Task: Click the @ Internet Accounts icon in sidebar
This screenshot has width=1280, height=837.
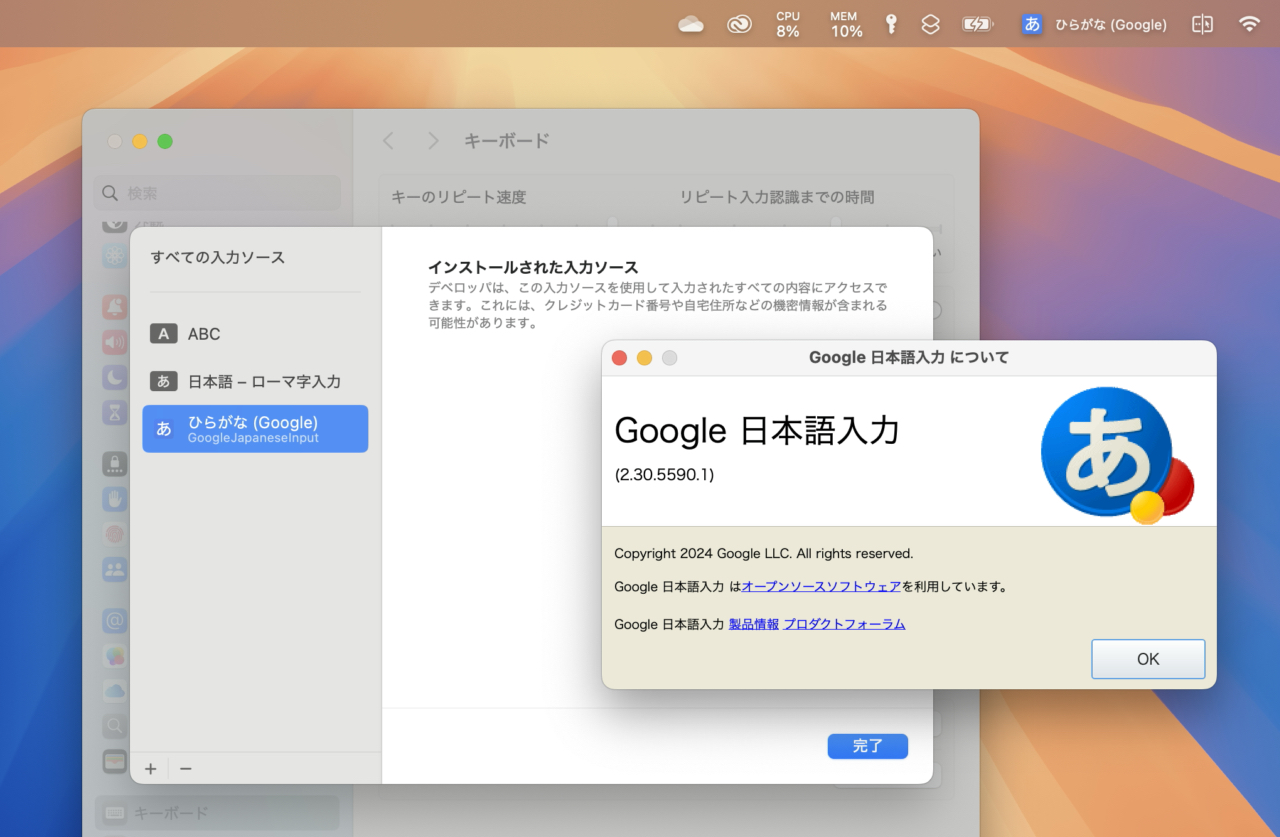Action: (x=115, y=621)
